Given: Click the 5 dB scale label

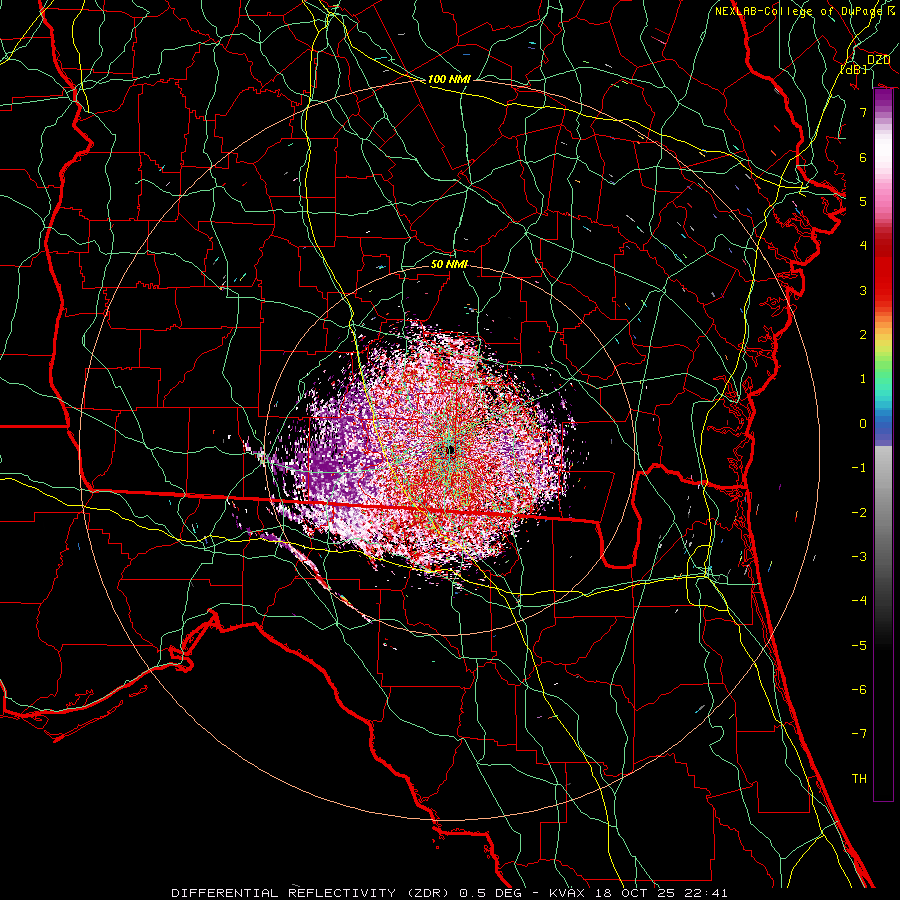Looking at the screenshot, I should [x=863, y=201].
